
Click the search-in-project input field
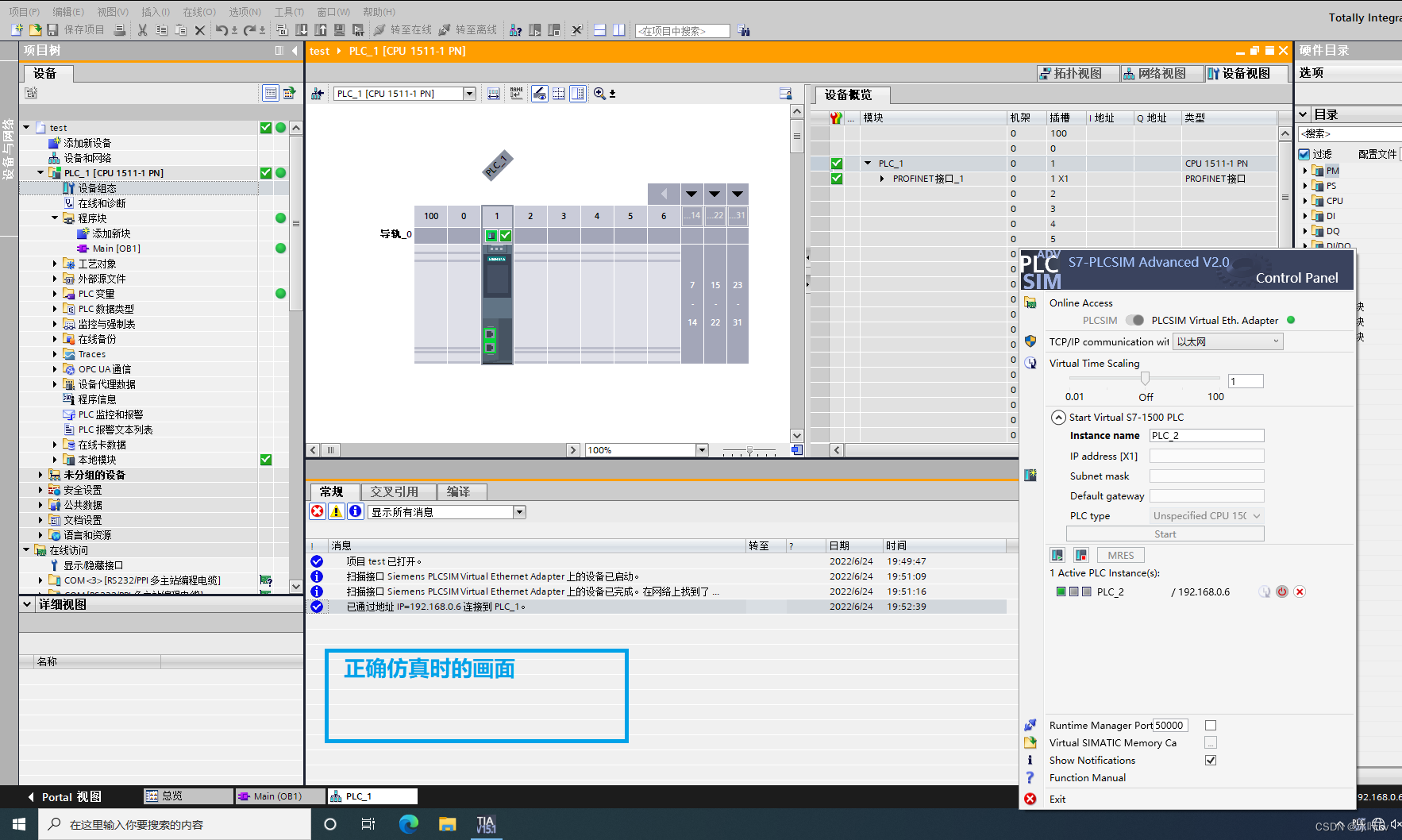pos(683,31)
